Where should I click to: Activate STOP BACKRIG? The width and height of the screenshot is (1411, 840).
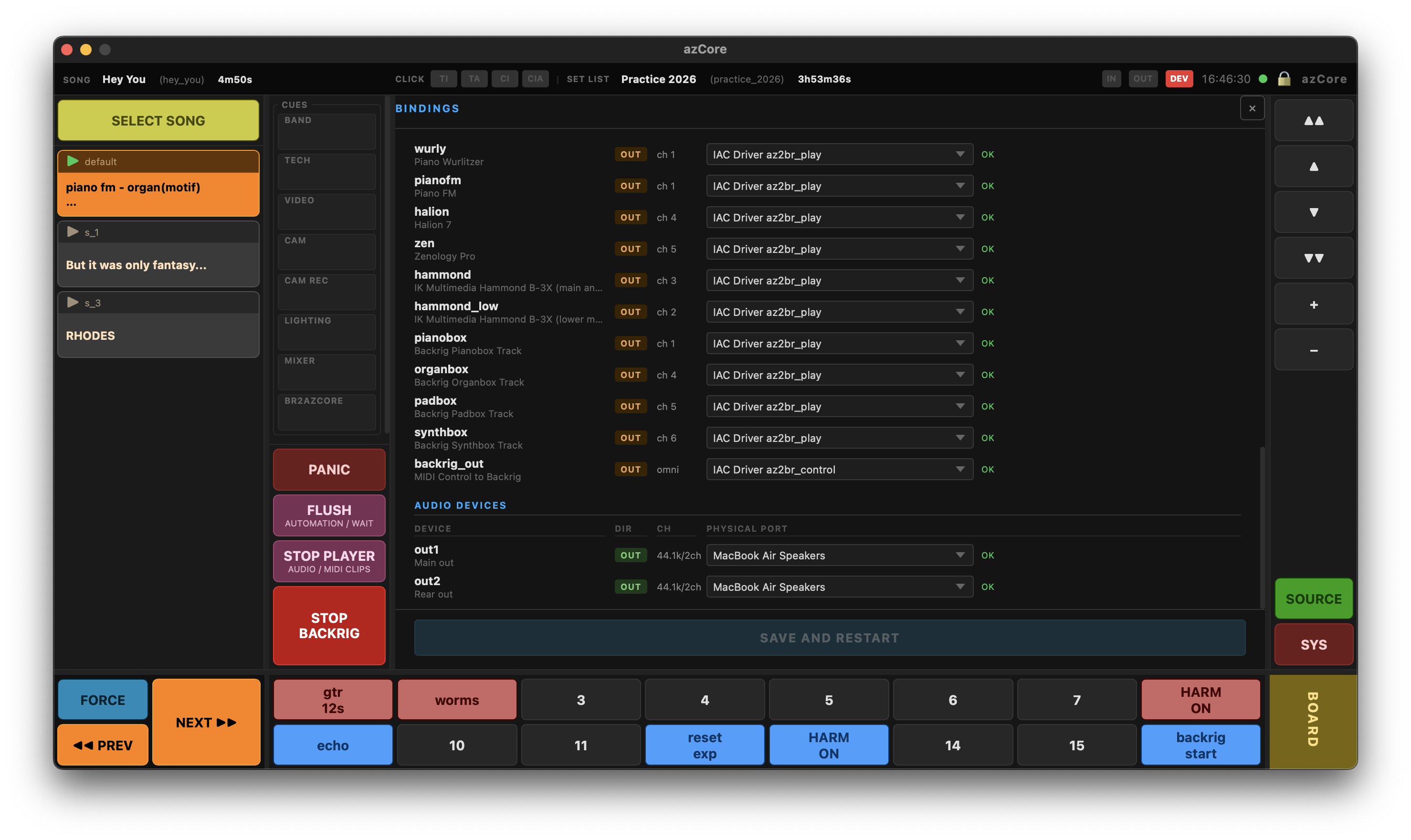click(328, 625)
